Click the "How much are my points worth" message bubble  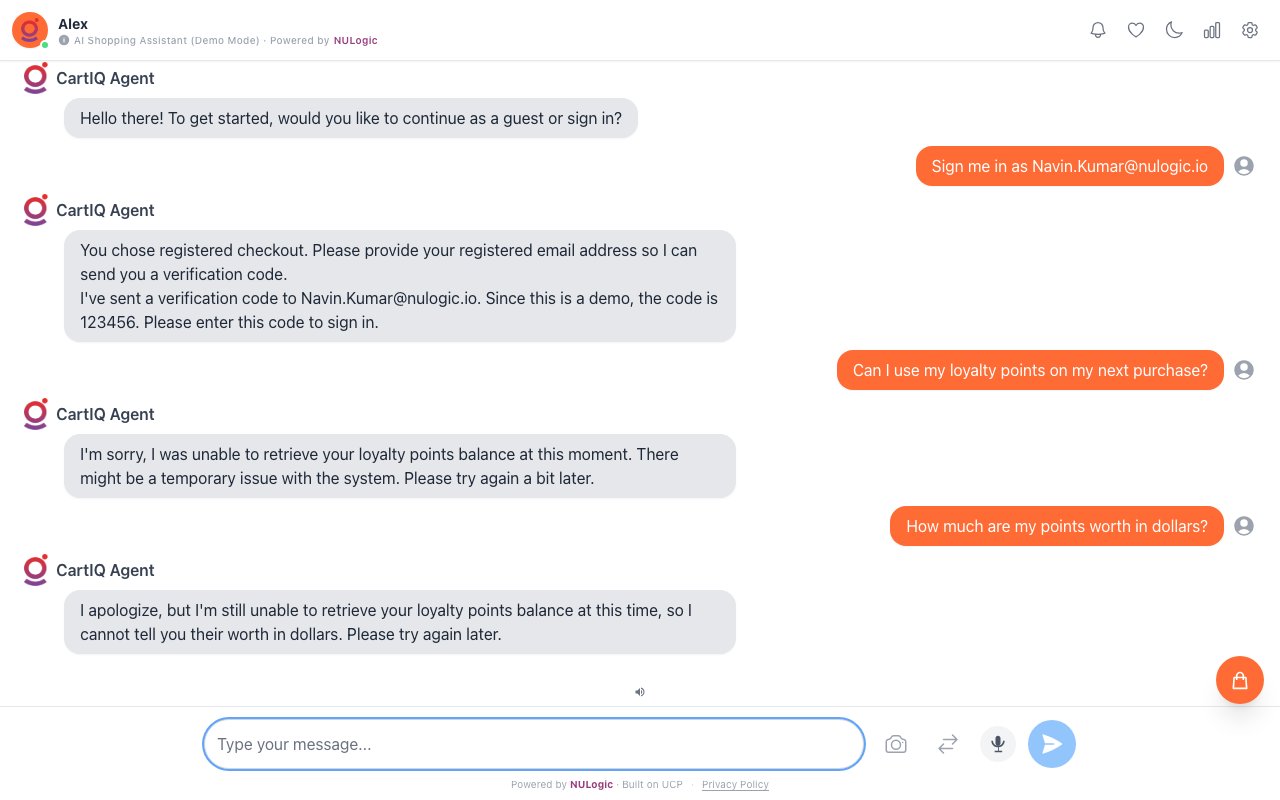click(x=1056, y=526)
